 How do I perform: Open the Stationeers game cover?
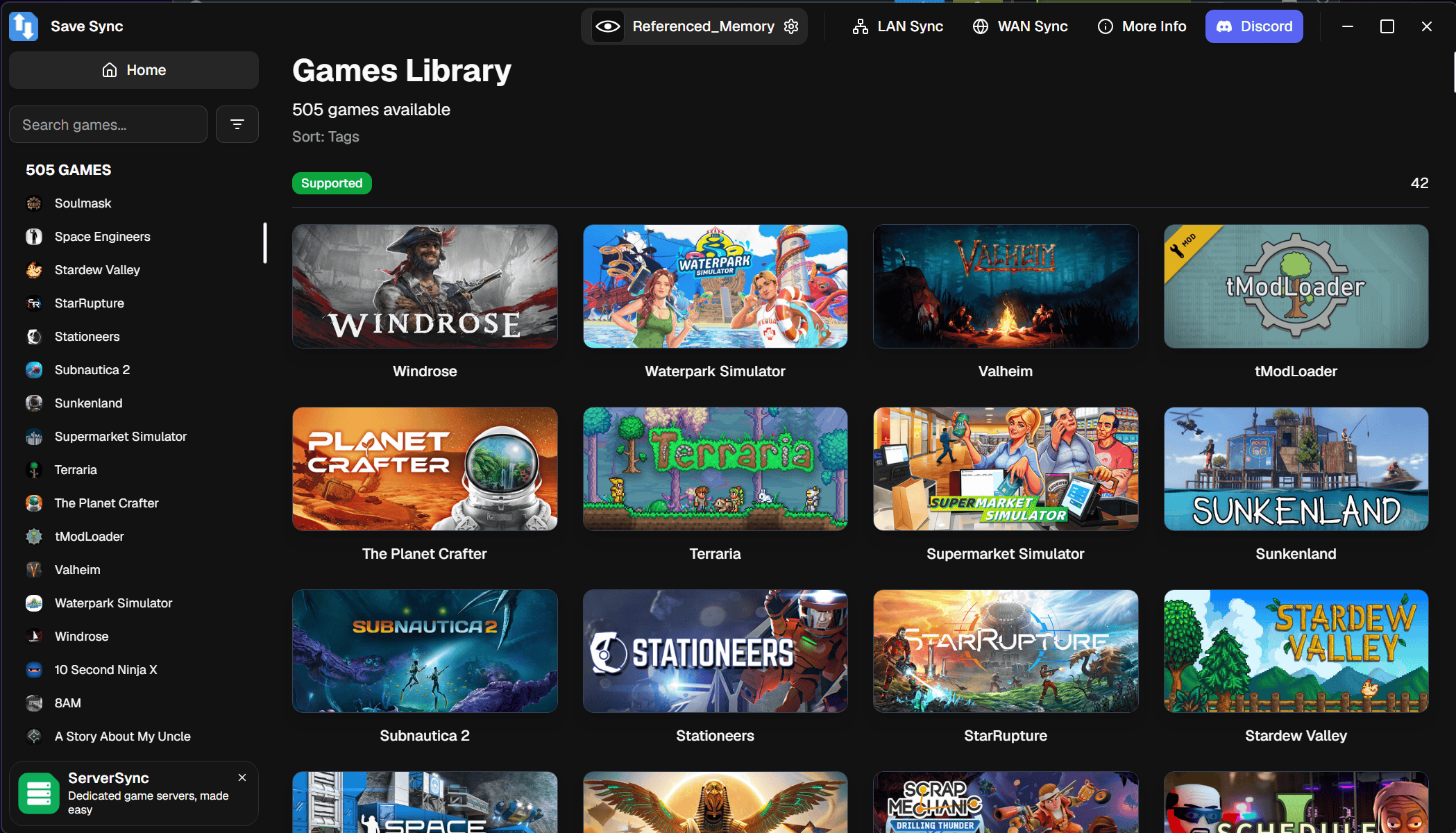[716, 651]
